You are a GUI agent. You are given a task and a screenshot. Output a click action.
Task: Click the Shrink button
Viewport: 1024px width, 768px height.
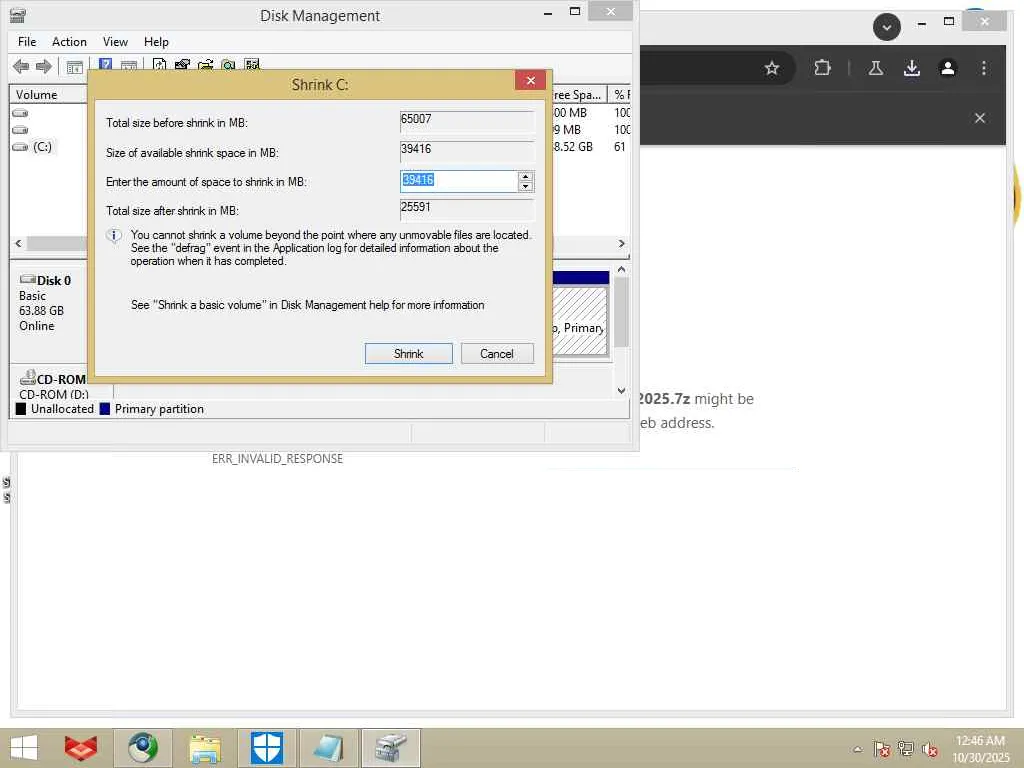(x=408, y=353)
